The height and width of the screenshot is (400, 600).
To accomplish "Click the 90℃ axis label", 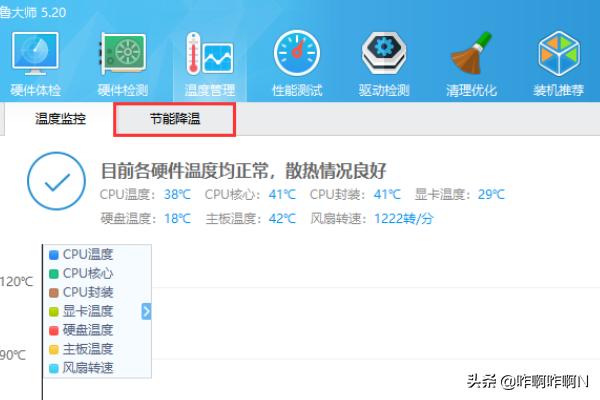I will 13,355.
